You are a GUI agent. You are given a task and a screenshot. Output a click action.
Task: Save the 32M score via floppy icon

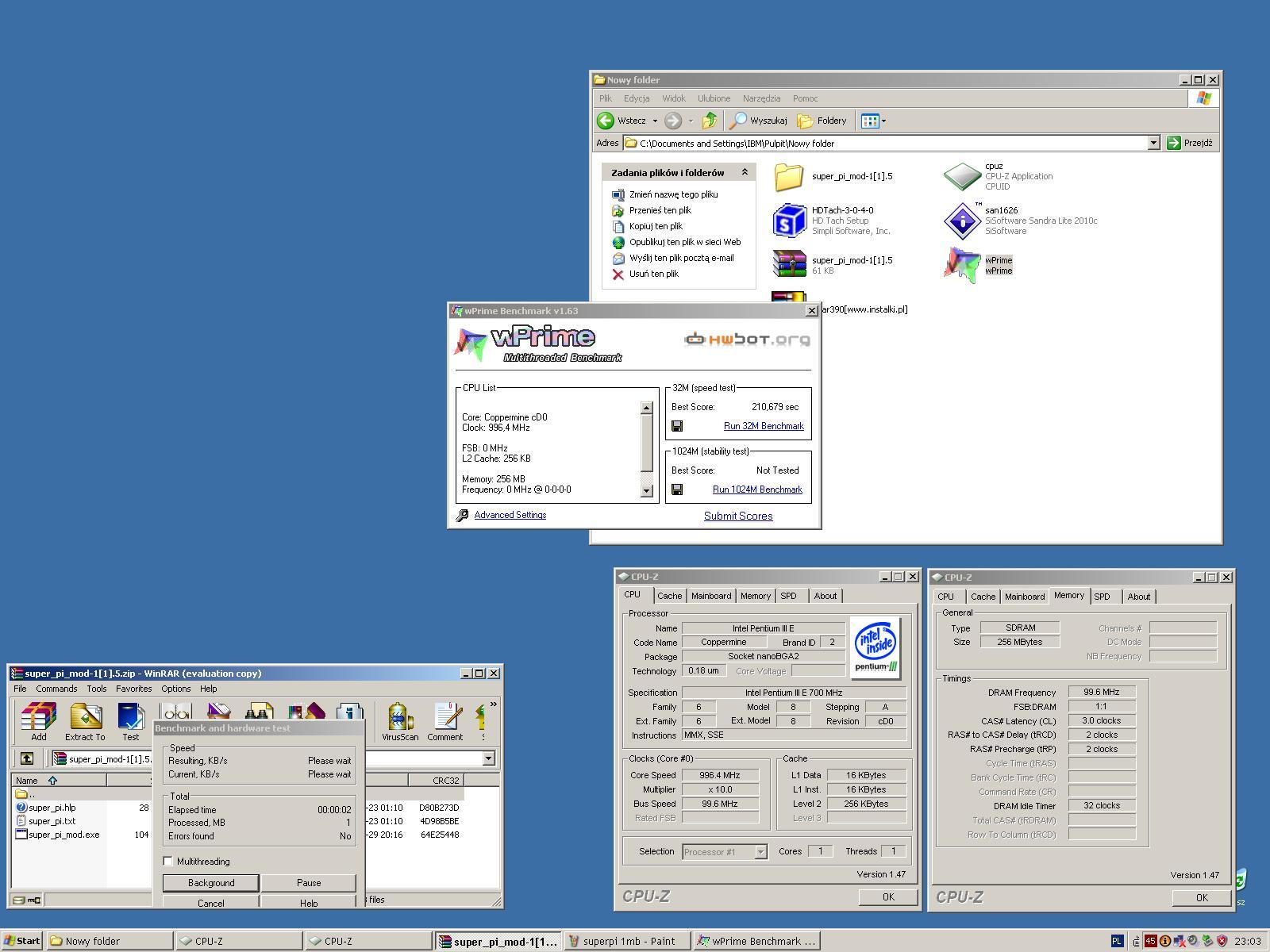(677, 426)
